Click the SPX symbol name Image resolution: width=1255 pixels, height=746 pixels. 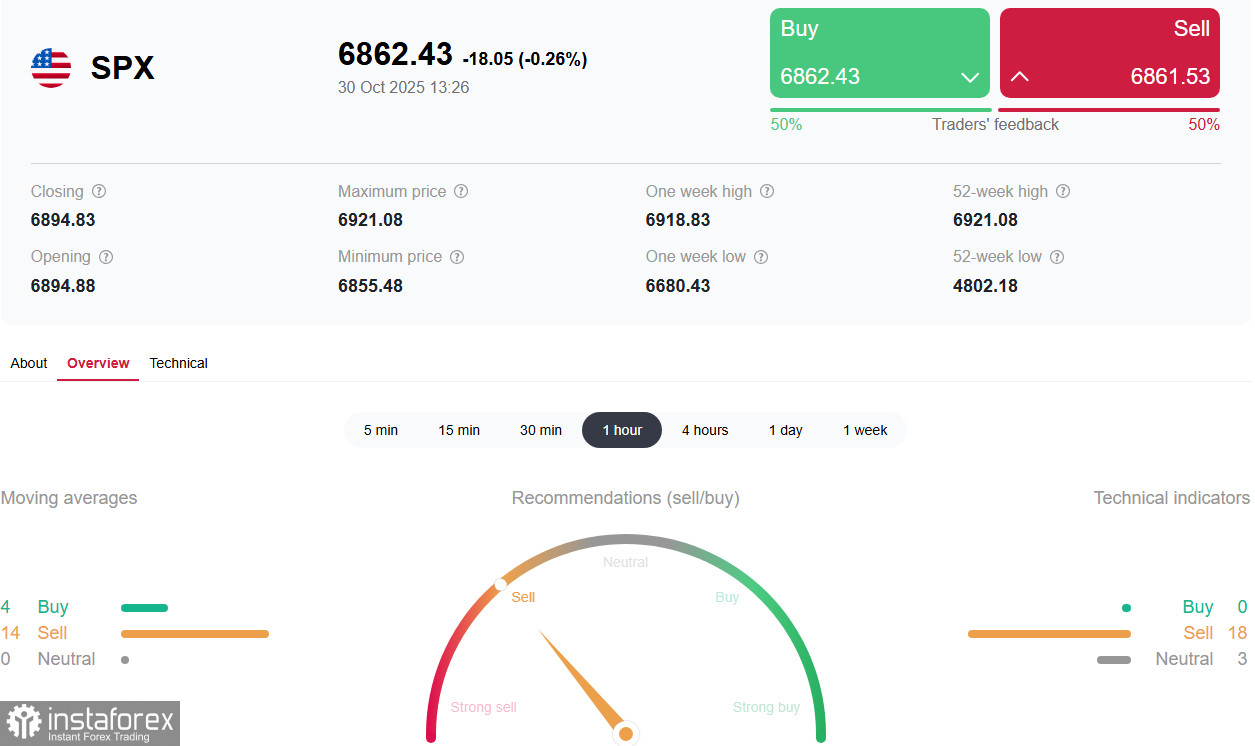(123, 68)
